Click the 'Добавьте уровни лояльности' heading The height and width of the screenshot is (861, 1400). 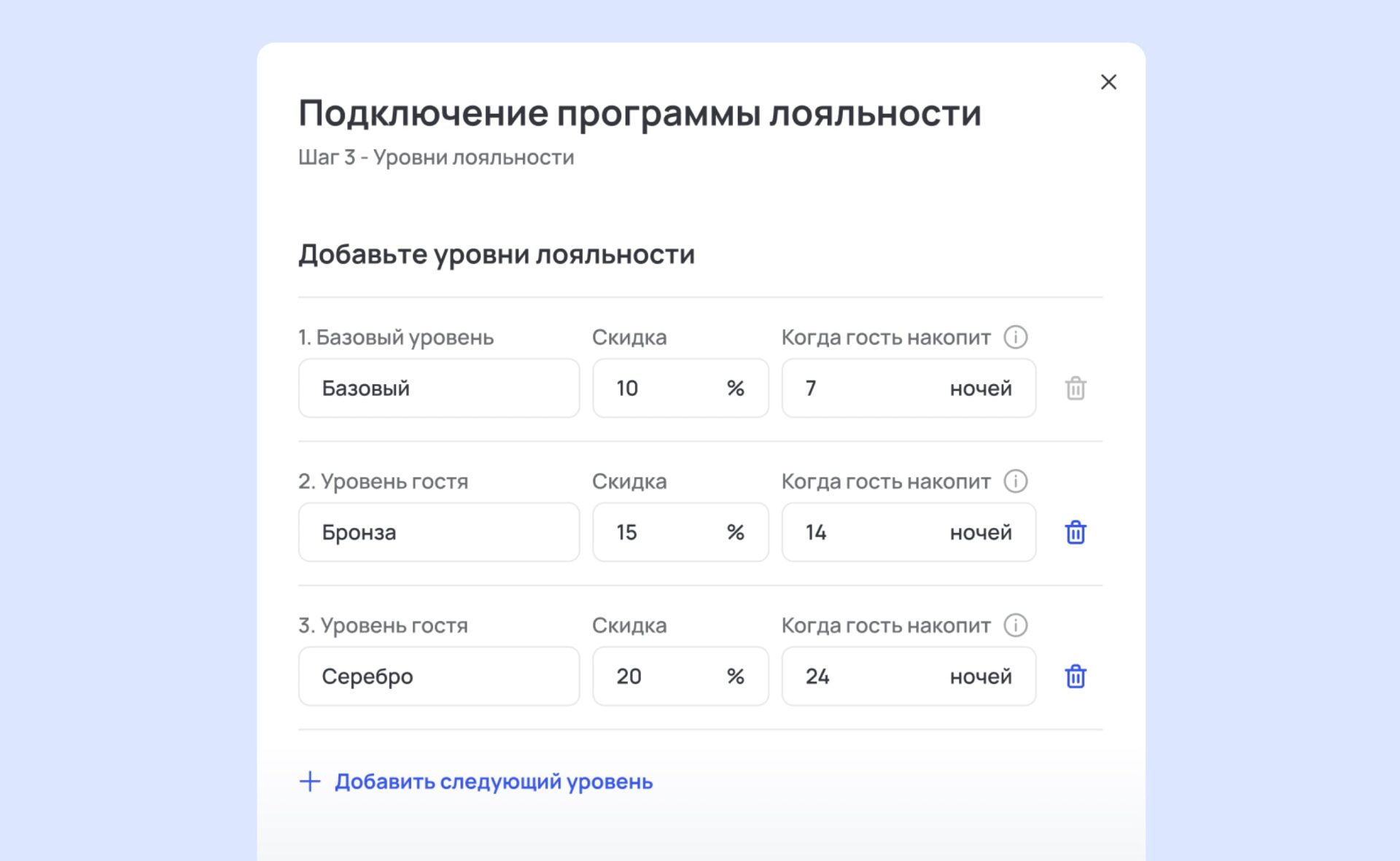(496, 254)
